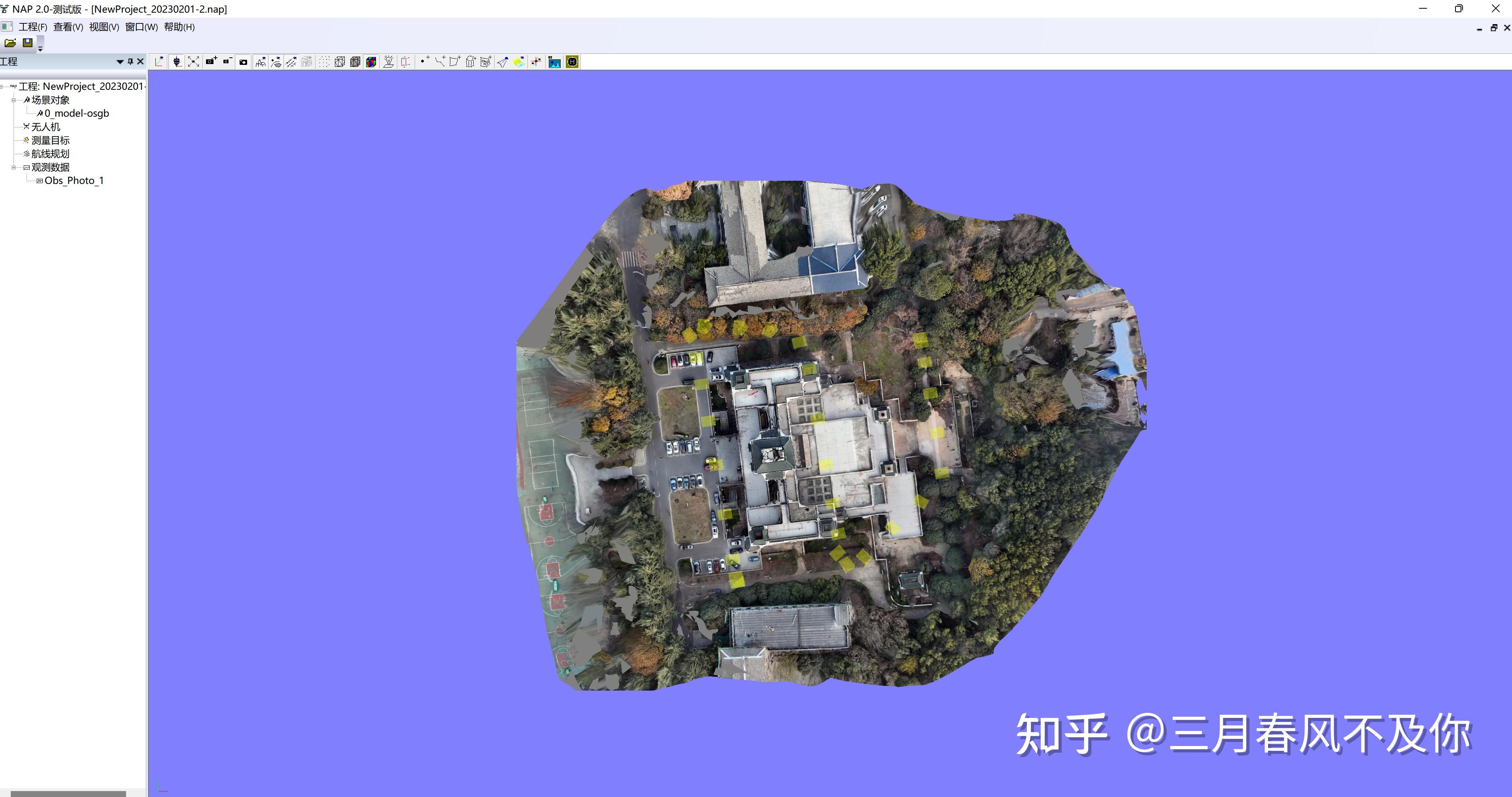Collapse the 观测数据 tree node
Image resolution: width=1512 pixels, height=797 pixels.
(x=13, y=167)
